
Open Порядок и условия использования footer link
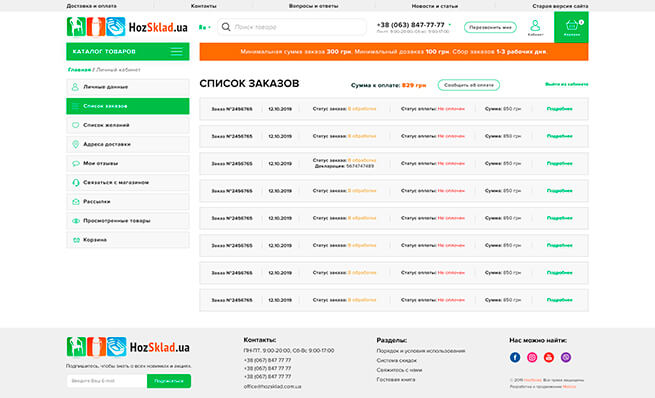pos(421,351)
